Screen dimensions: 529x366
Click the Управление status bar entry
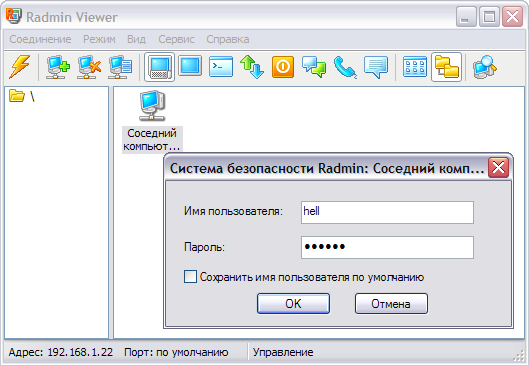(x=283, y=352)
